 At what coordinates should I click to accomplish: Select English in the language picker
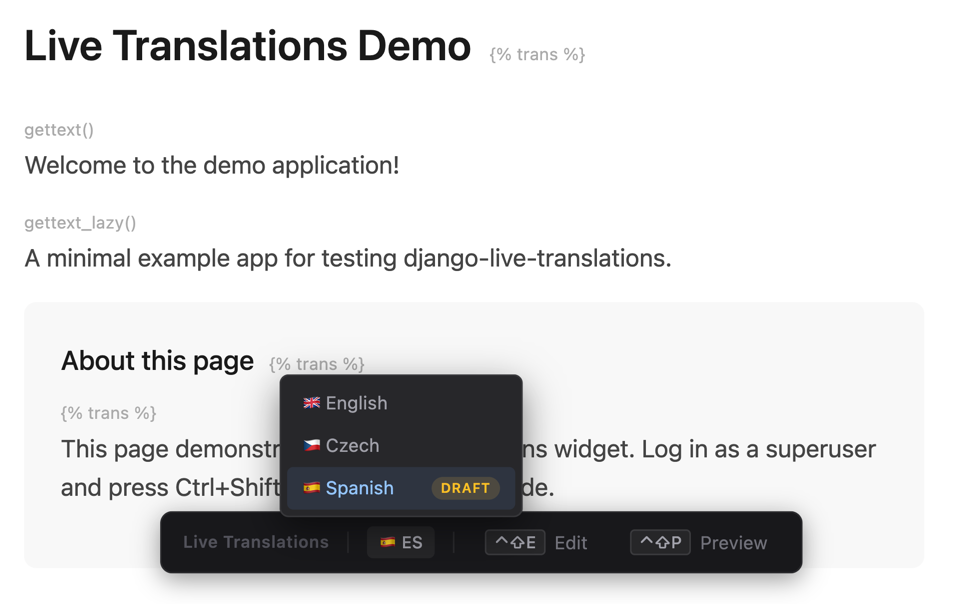[x=355, y=403]
